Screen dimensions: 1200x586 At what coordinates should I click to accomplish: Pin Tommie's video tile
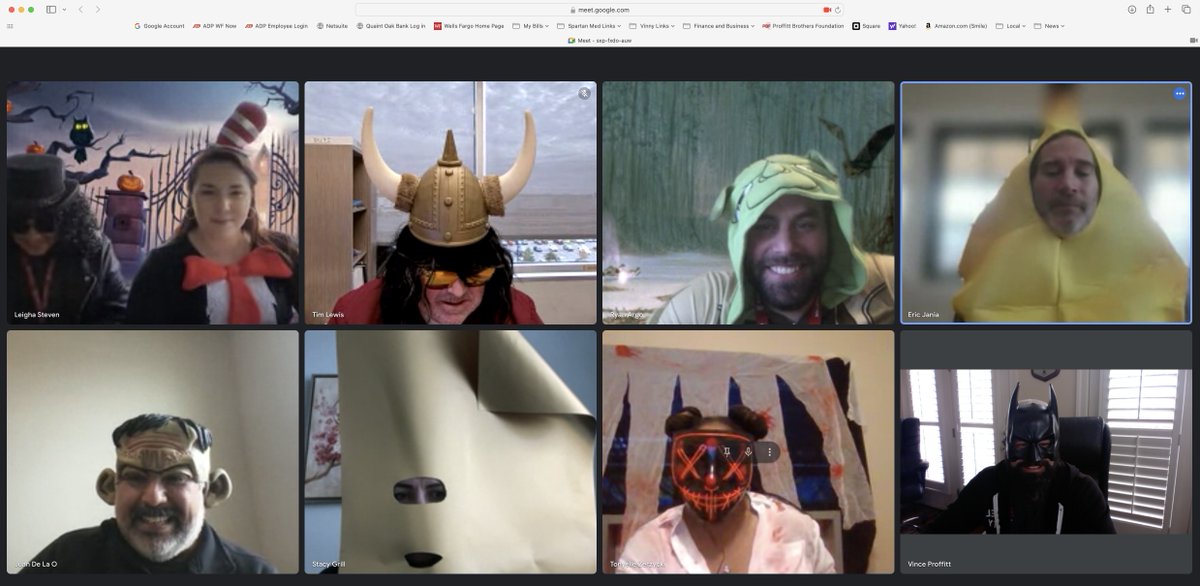(727, 451)
